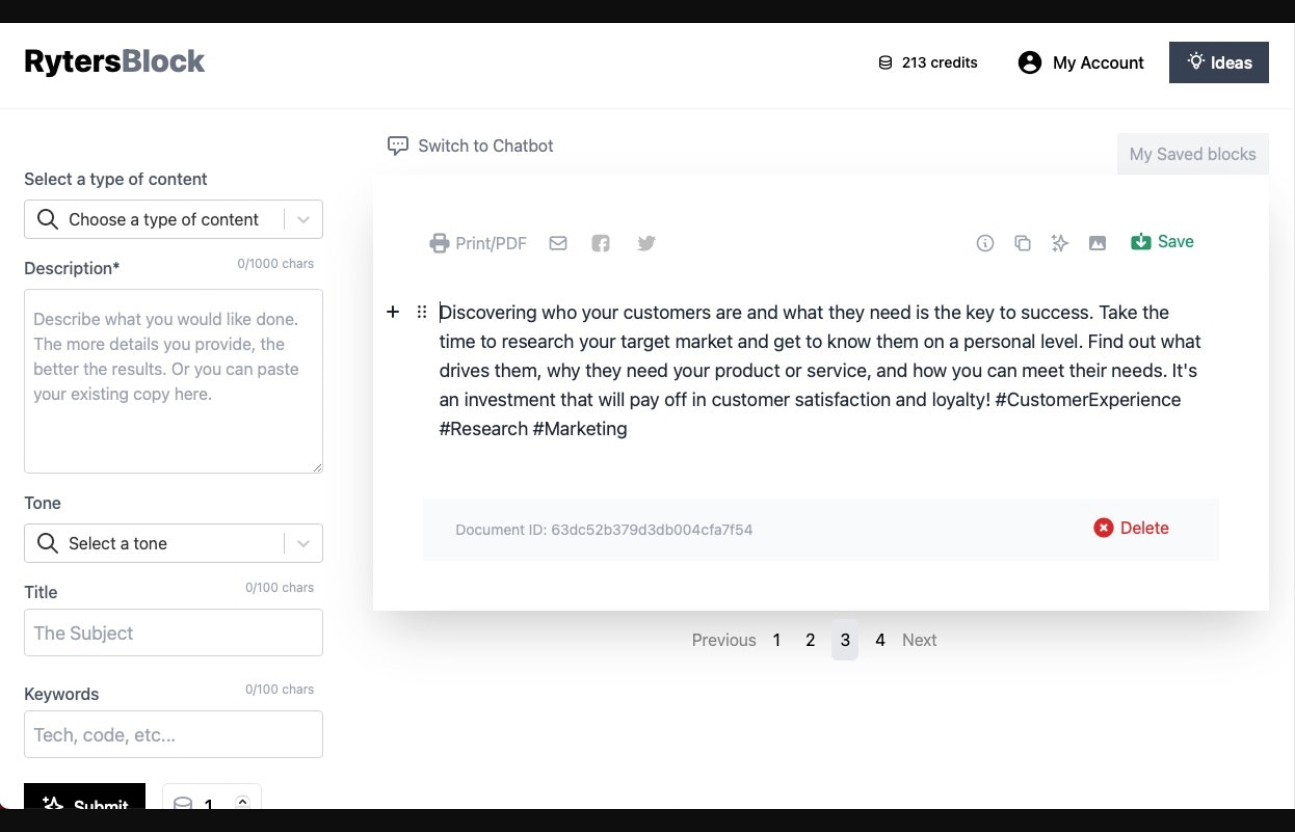Click the magic sparkle rewrite icon

pos(1059,243)
